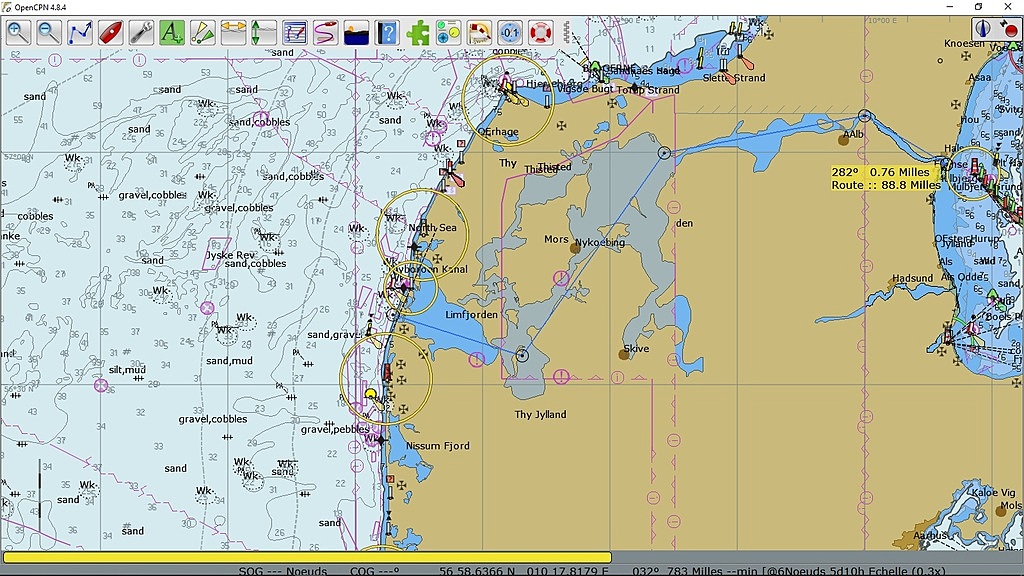
Task: Click the lifebuoy-on-chart plugin icon
Action: [479, 32]
